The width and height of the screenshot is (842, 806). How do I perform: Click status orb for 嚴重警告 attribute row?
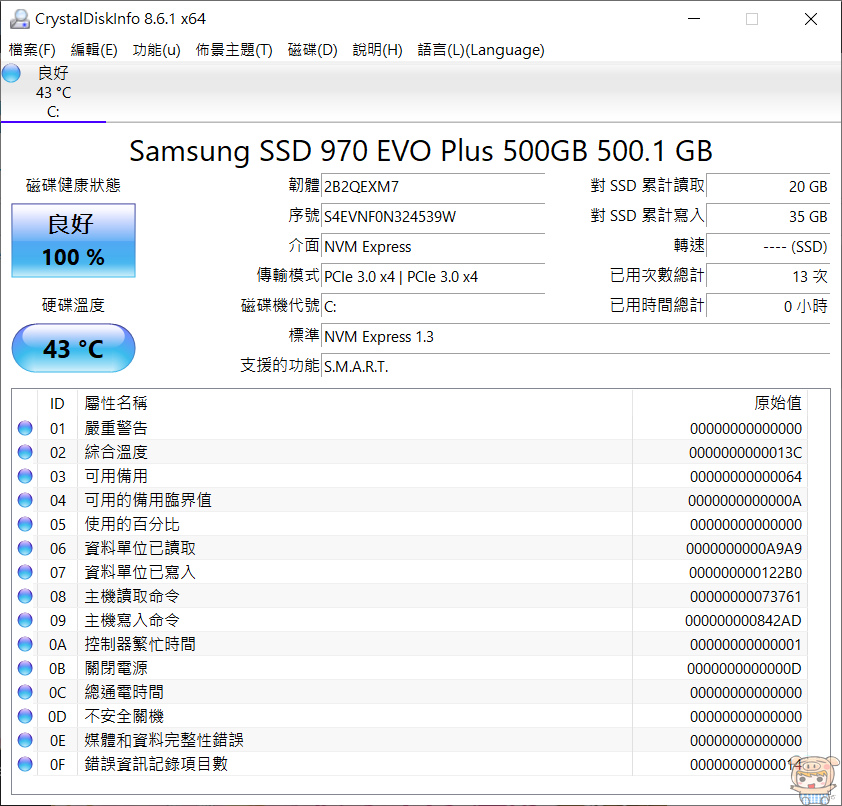[x=25, y=428]
